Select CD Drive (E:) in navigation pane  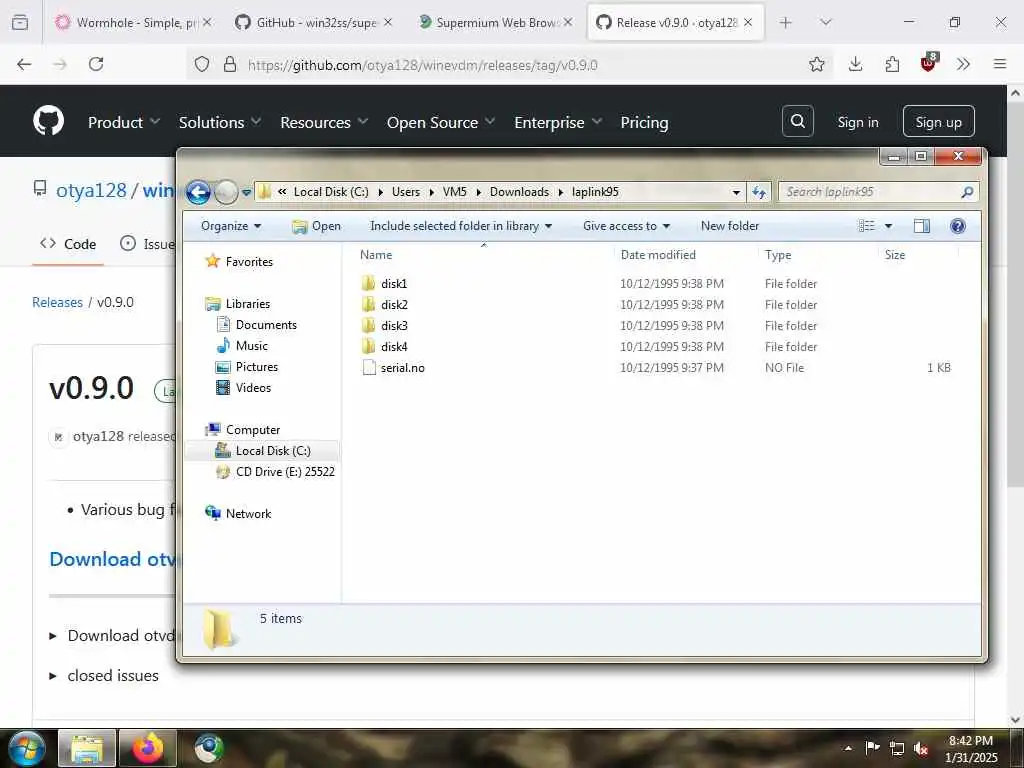point(285,472)
